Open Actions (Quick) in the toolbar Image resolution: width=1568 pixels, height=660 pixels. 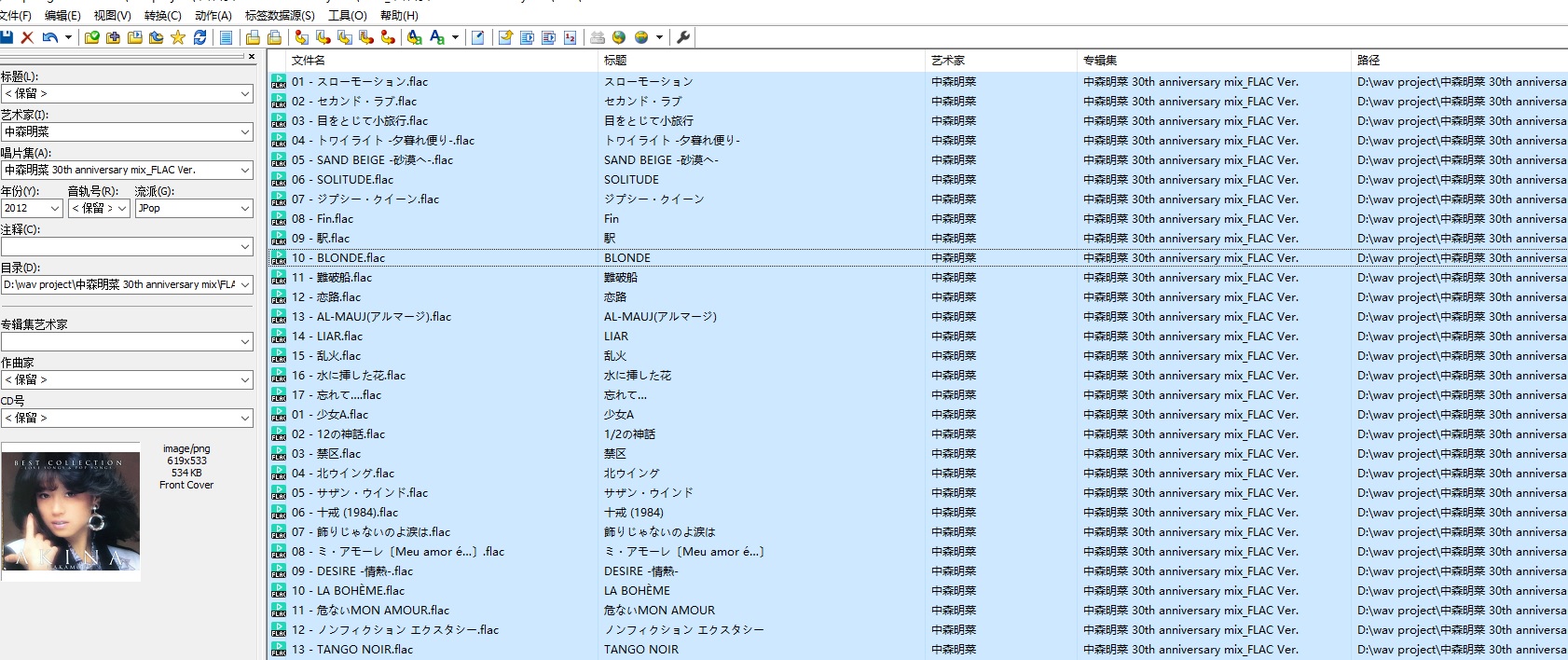tap(436, 37)
